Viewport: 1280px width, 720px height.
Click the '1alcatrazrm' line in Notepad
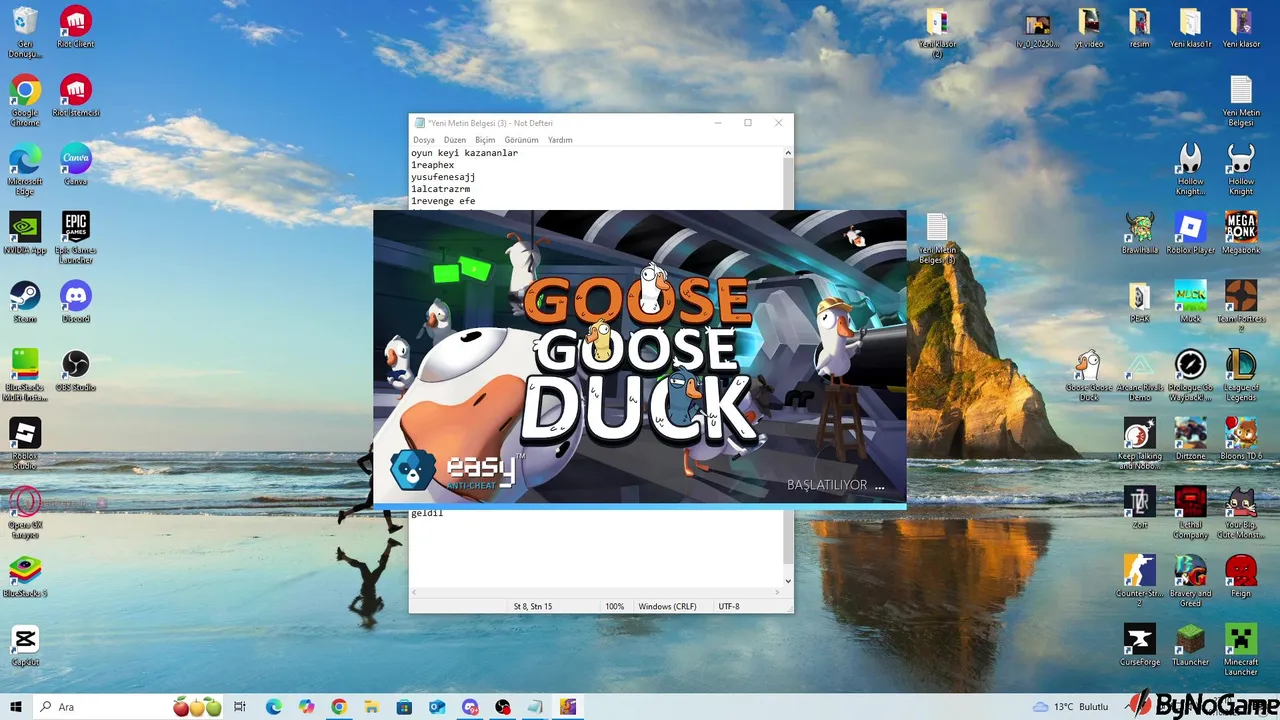tap(440, 189)
